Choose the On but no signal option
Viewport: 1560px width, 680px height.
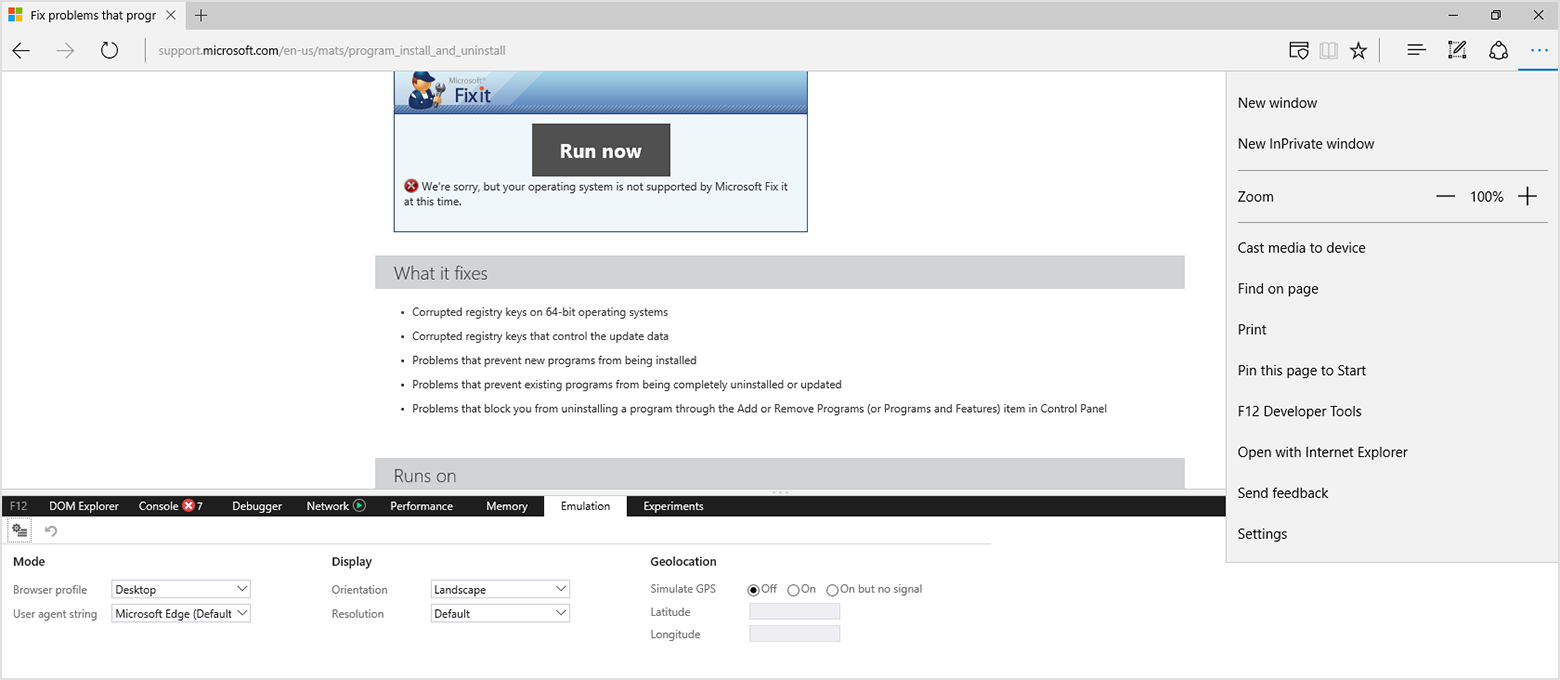click(832, 590)
